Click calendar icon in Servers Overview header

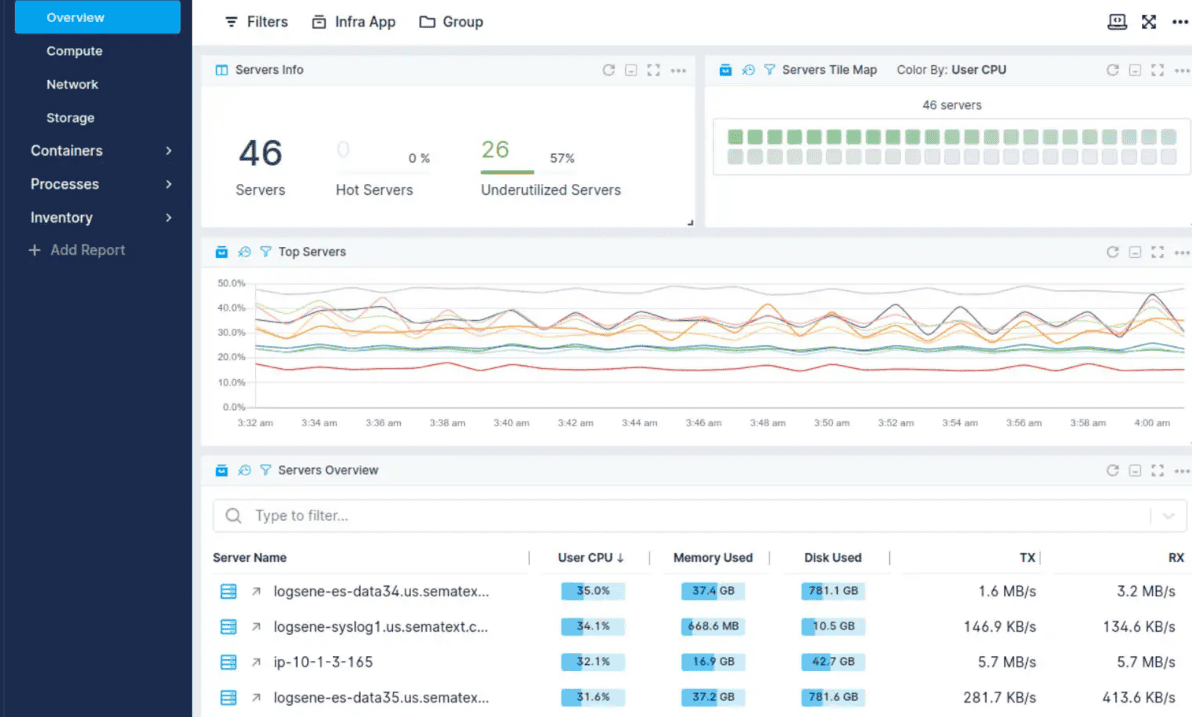tap(221, 471)
